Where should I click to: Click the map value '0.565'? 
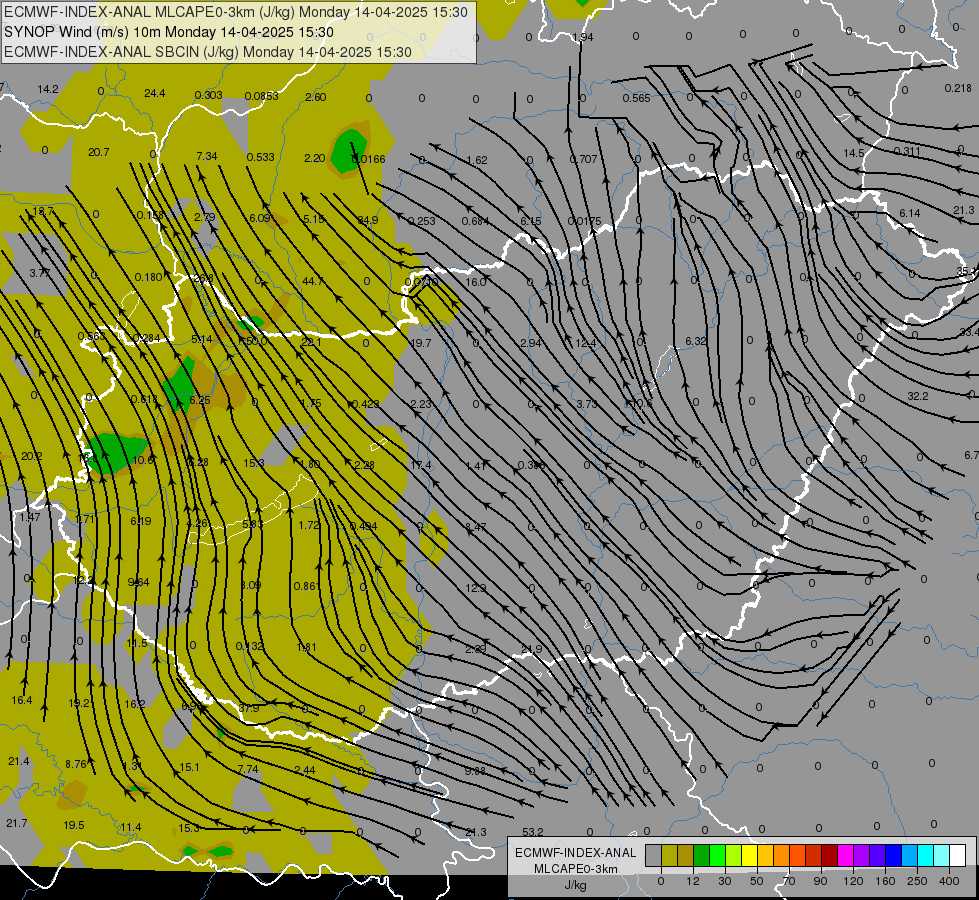coord(636,98)
